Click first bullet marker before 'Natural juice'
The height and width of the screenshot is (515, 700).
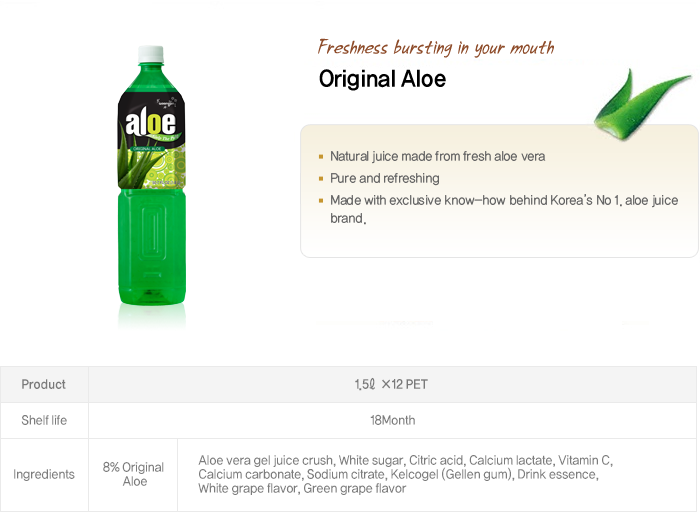point(321,157)
